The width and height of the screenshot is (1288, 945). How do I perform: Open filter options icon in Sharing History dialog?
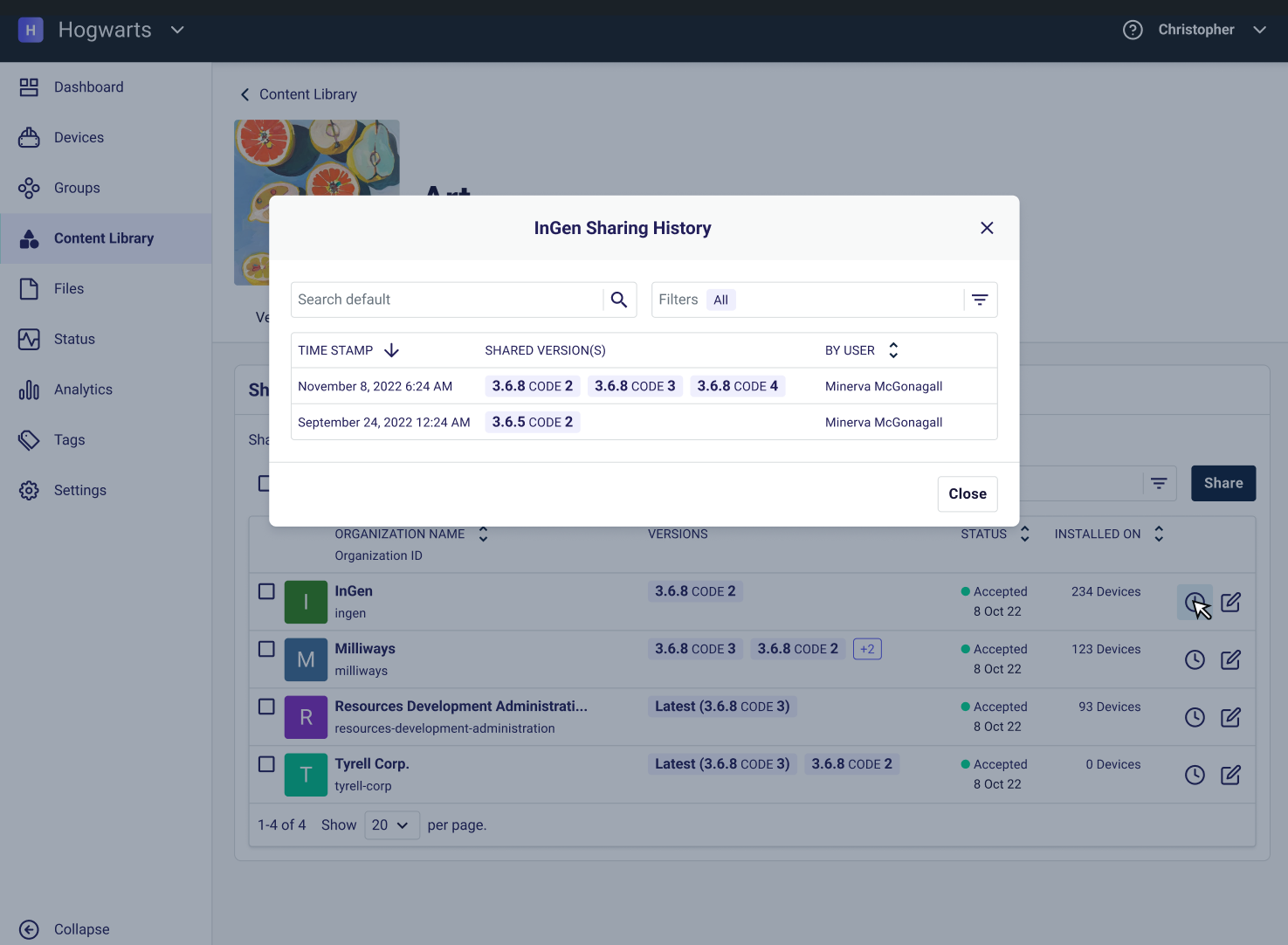click(x=980, y=300)
